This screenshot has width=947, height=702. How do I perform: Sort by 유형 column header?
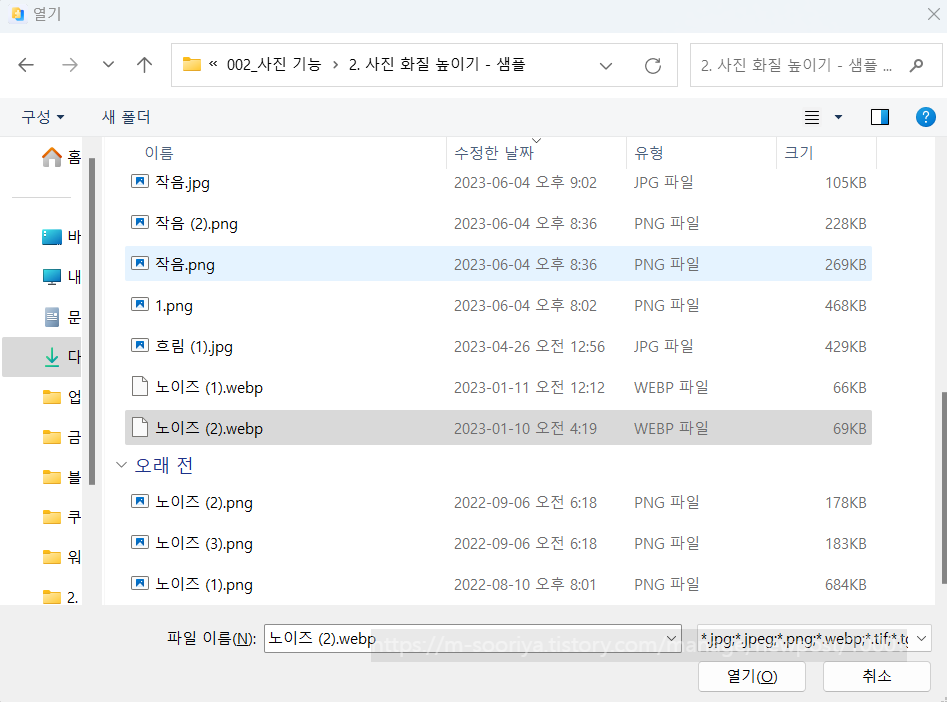pos(649,153)
